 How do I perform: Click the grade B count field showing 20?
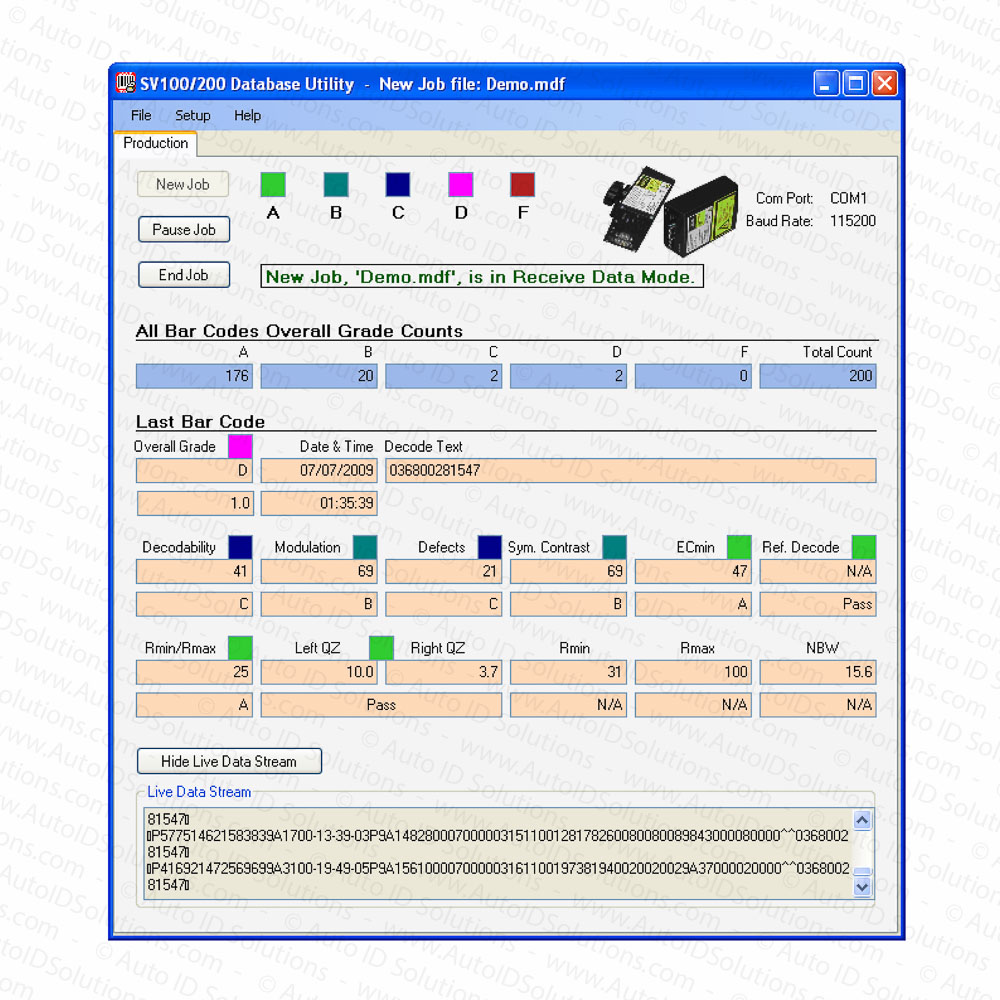click(319, 376)
